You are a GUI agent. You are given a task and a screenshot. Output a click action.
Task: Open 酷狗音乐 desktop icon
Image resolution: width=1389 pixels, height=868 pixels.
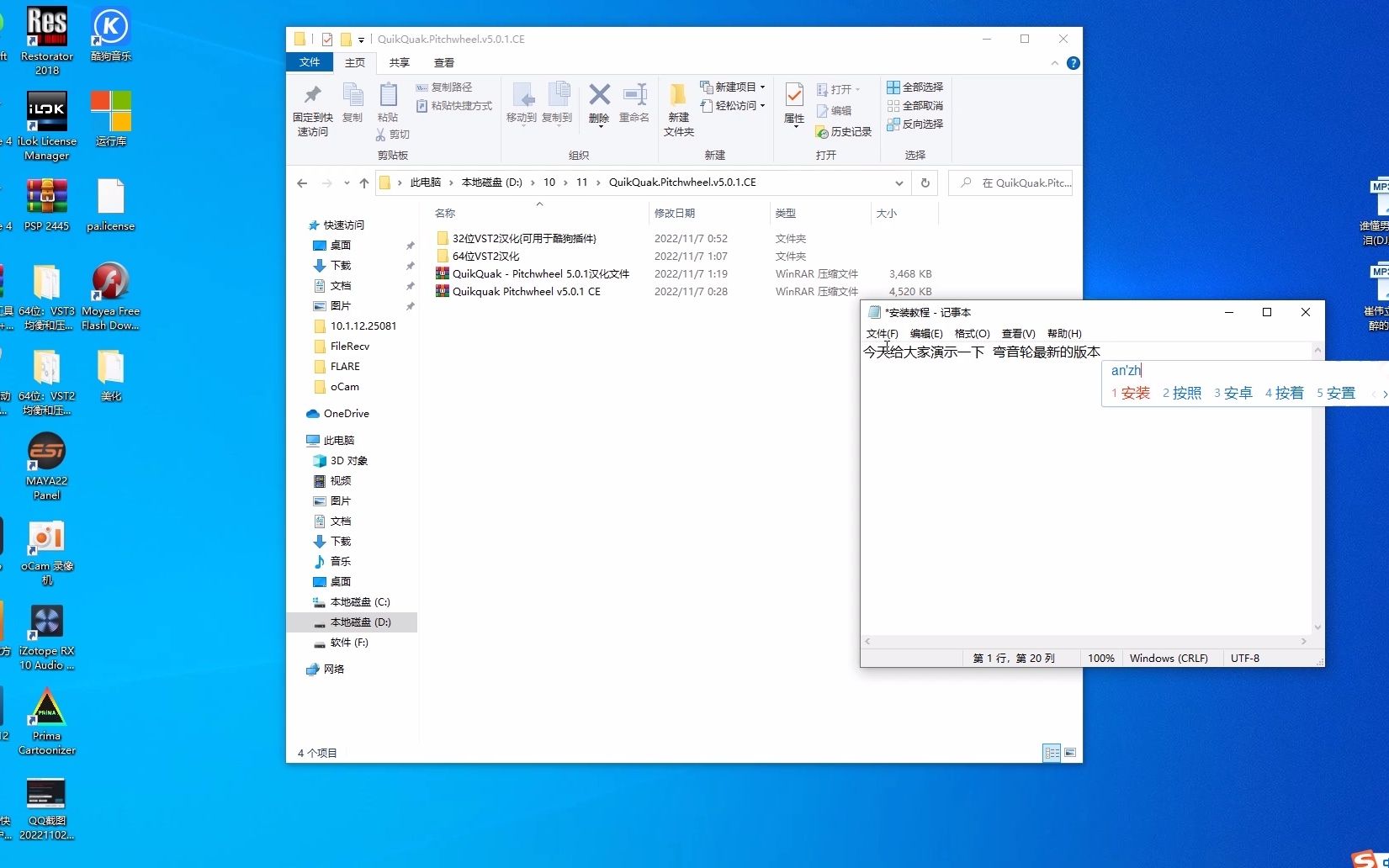coord(110,34)
